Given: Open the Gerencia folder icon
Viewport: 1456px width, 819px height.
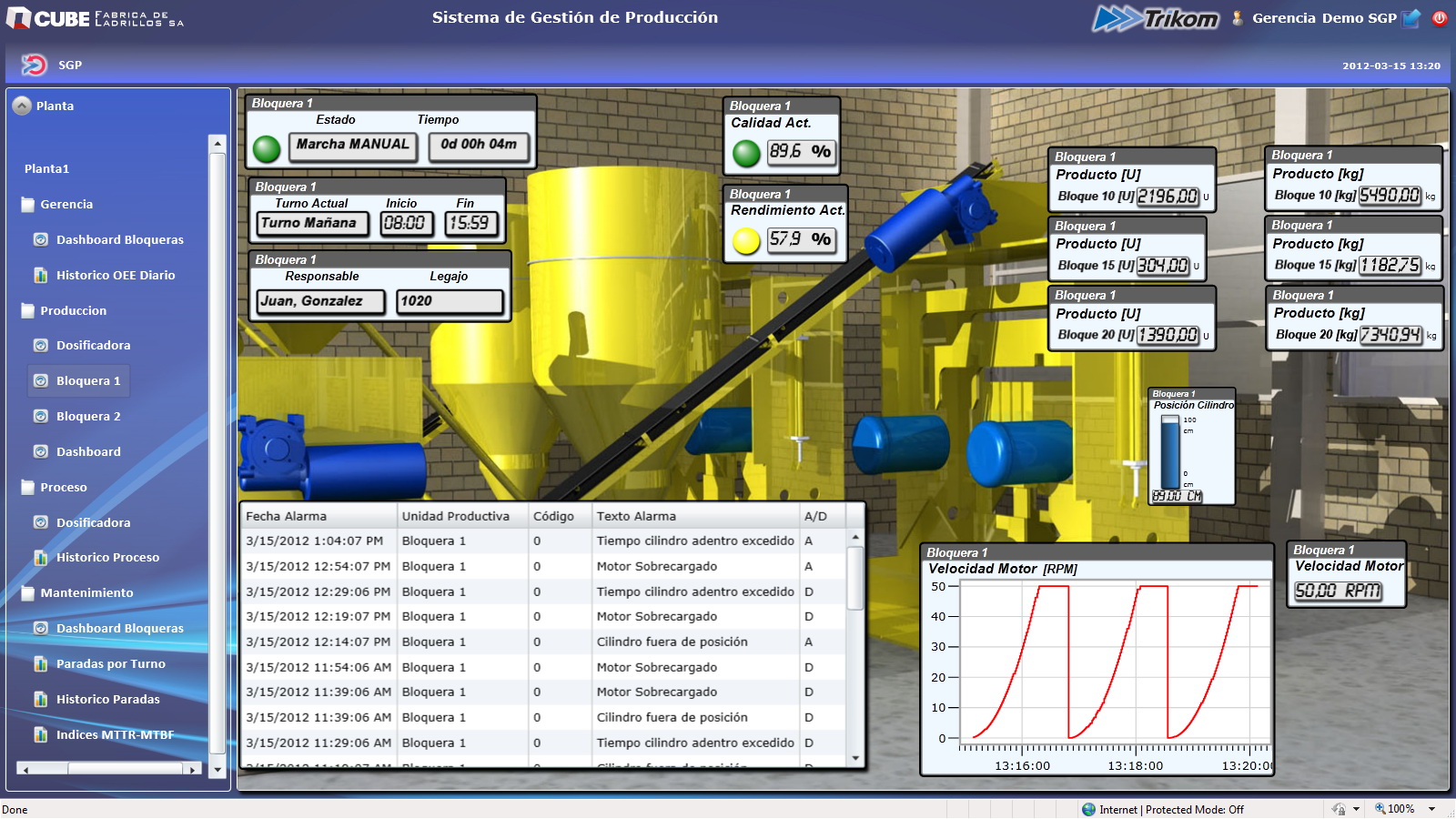Looking at the screenshot, I should (28, 205).
